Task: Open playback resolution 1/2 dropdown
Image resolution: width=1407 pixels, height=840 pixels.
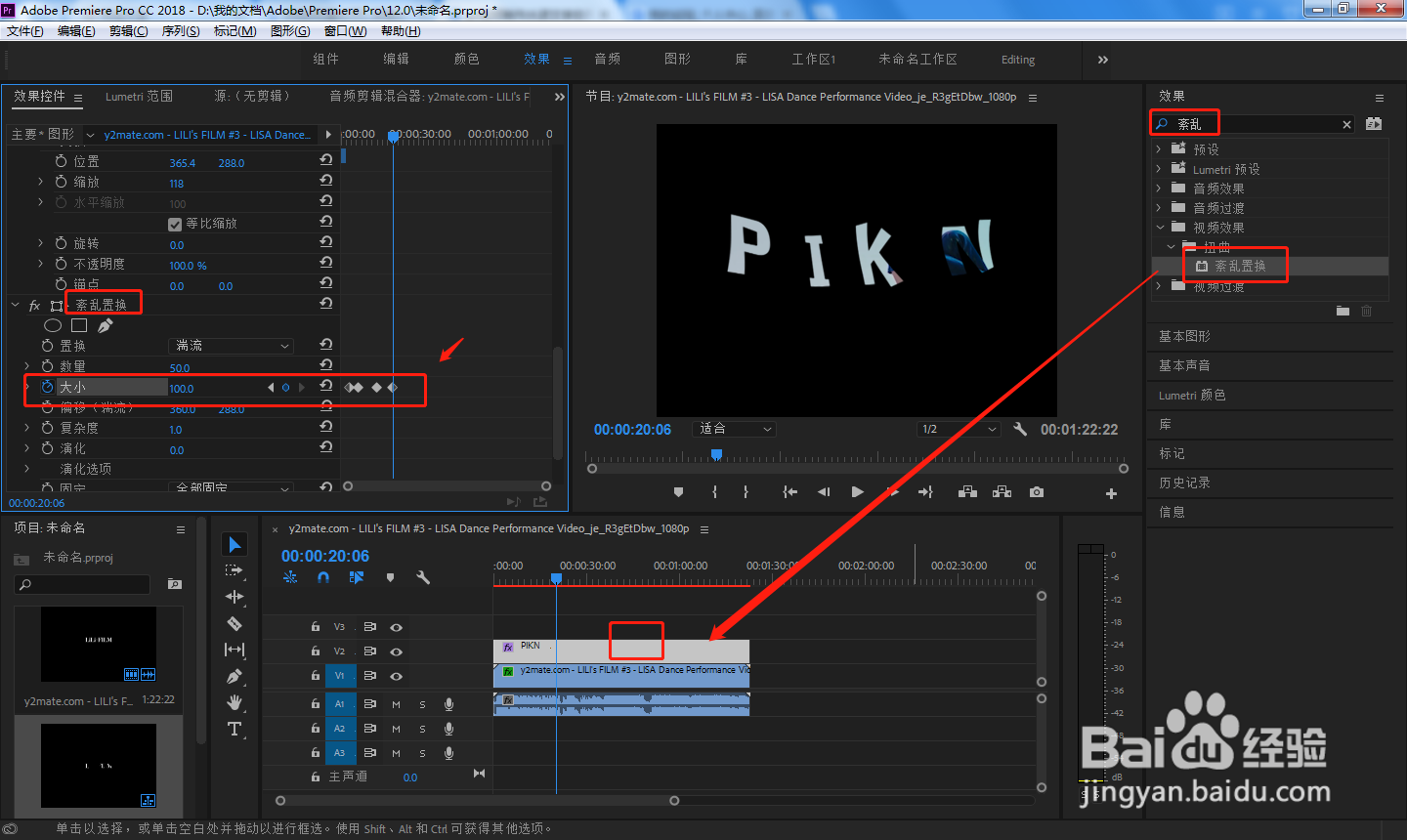Action: [959, 429]
